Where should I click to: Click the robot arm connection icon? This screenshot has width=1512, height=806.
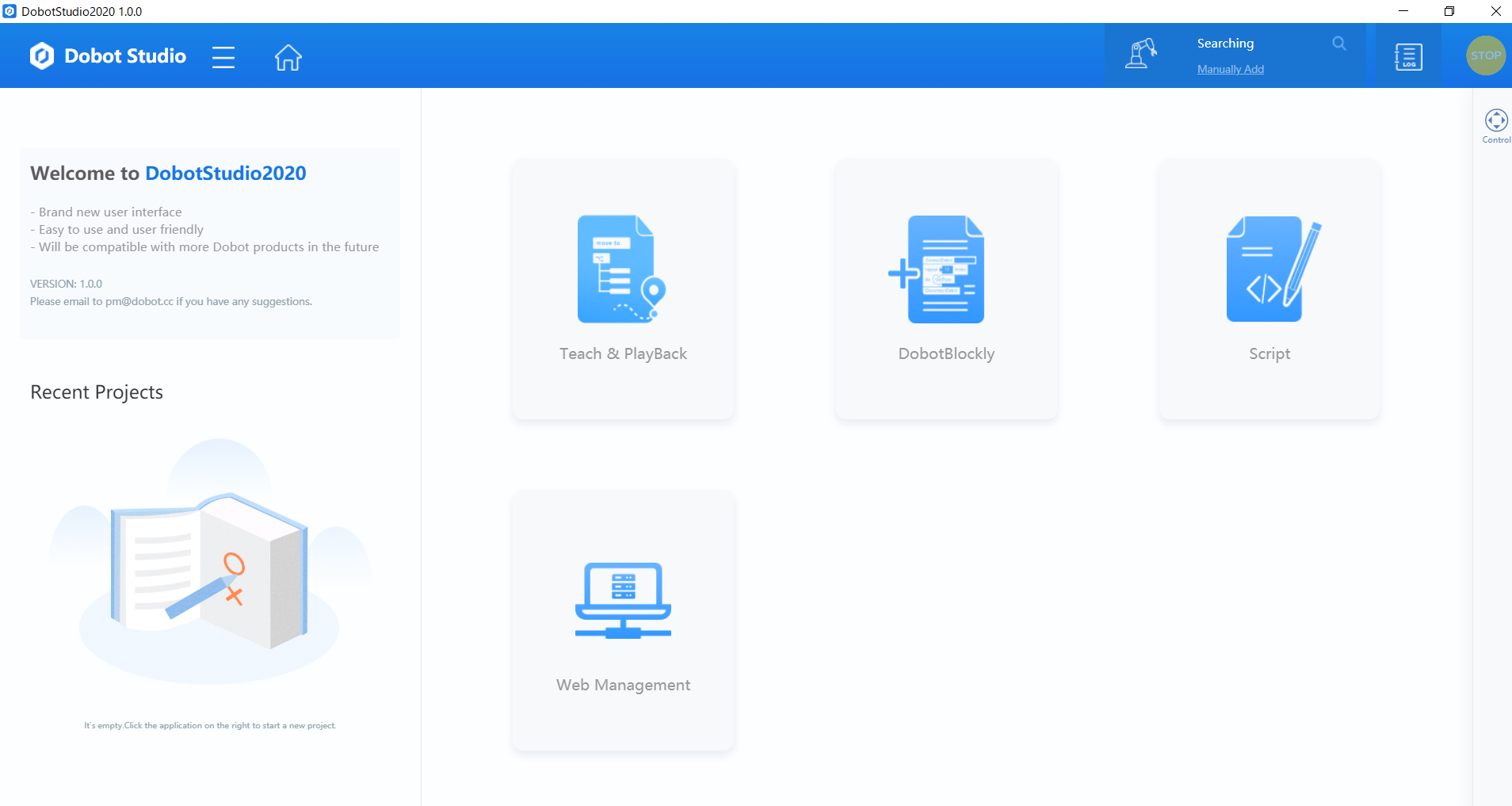pyautogui.click(x=1140, y=55)
